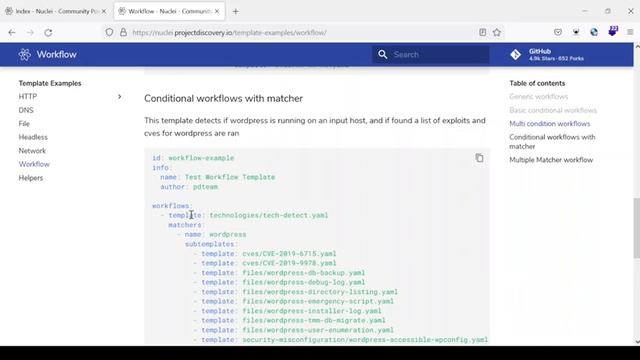
Task: Click 'files/wordpress-tmm-db-migrate.yaml' code line
Action: coord(314,320)
